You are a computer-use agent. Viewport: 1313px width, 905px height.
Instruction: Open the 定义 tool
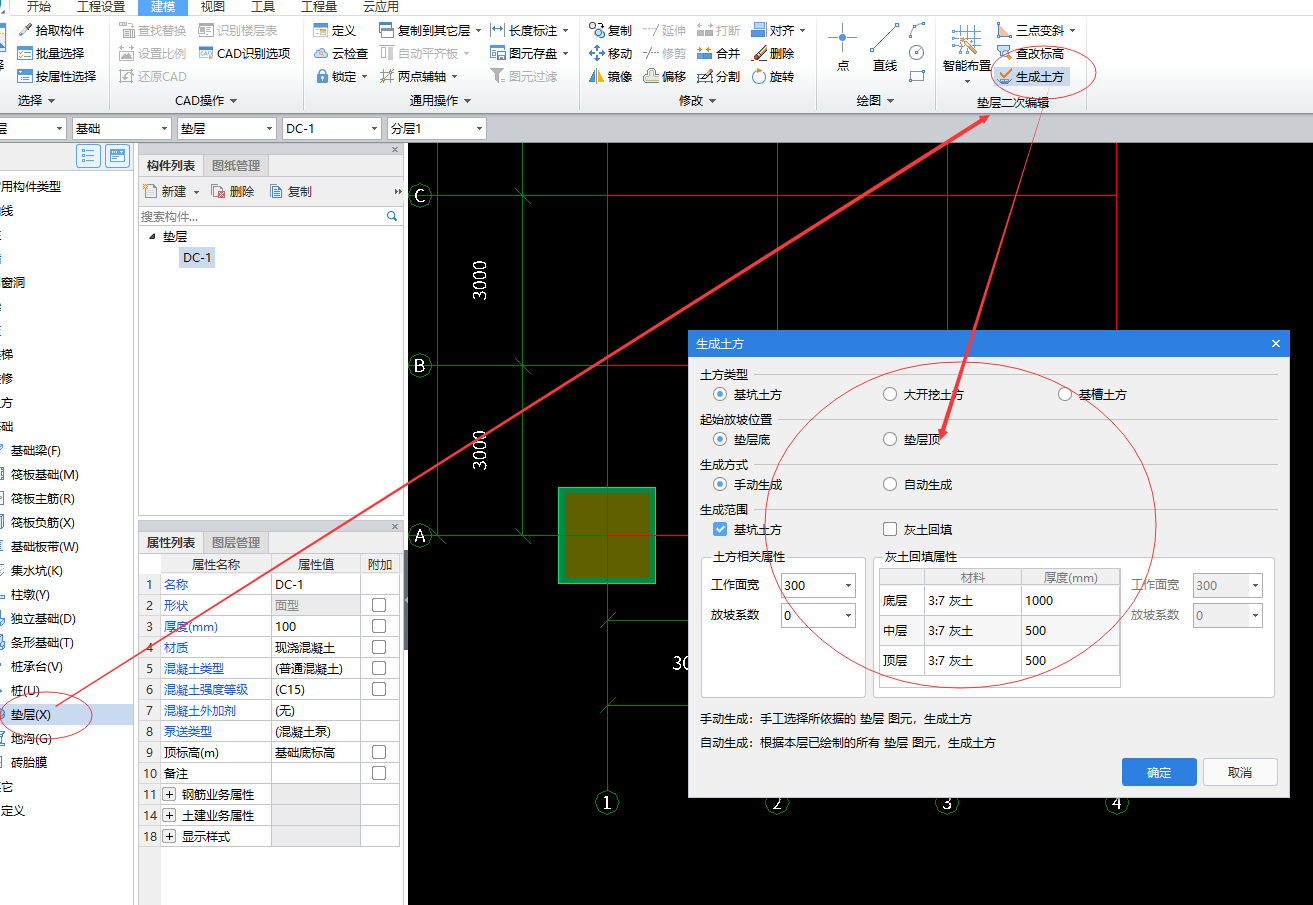coord(335,30)
